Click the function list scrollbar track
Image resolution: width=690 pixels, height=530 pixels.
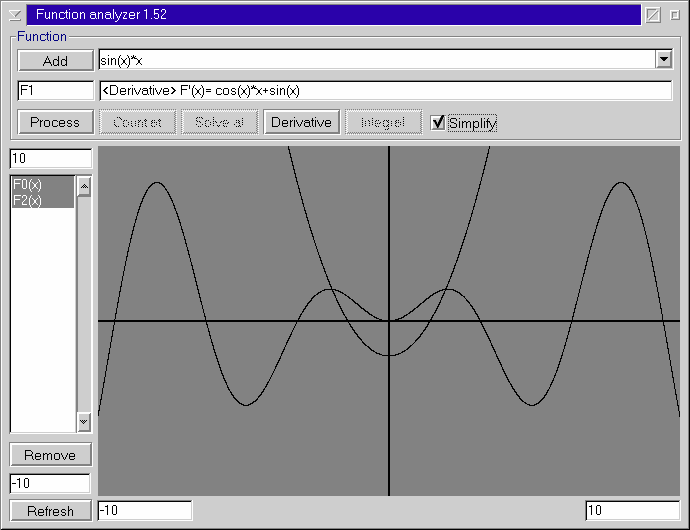(84, 304)
